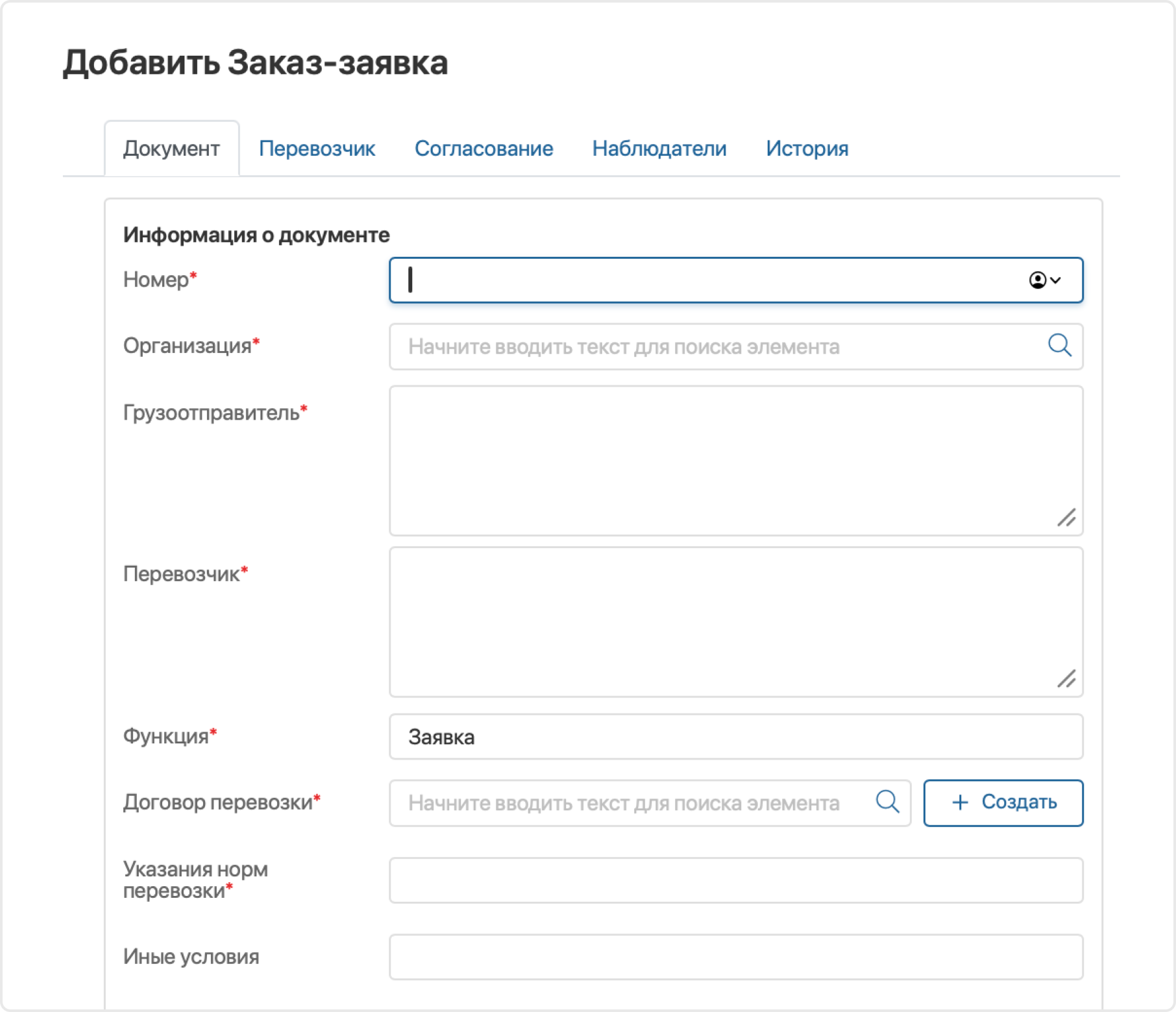Screen dimensions: 1176x1012
Task: Click inside the Грузоотправитель textarea
Action: [x=736, y=461]
